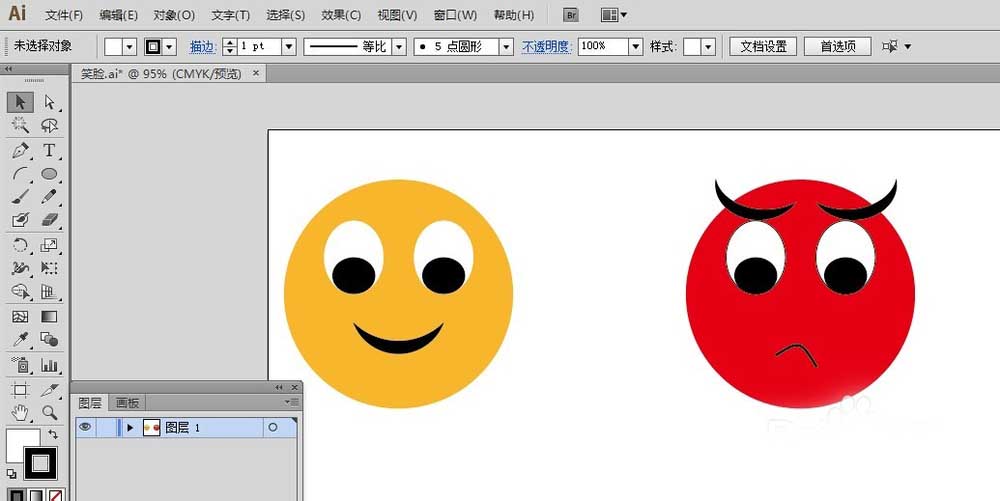
Task: Select the Type (T) tool
Action: pos(49,150)
